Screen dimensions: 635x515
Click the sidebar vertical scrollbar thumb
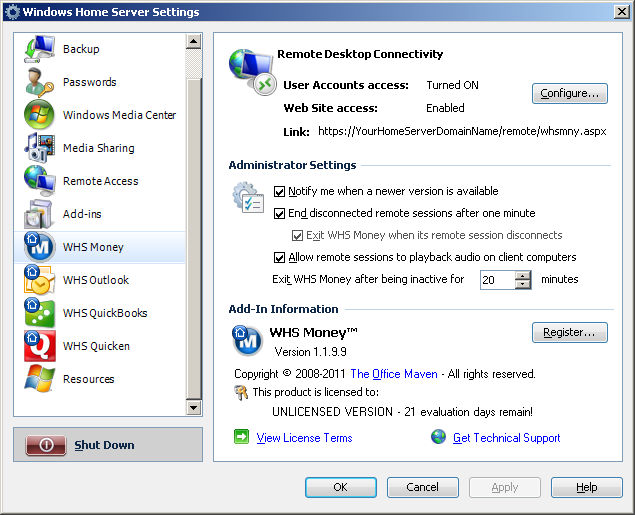194,239
